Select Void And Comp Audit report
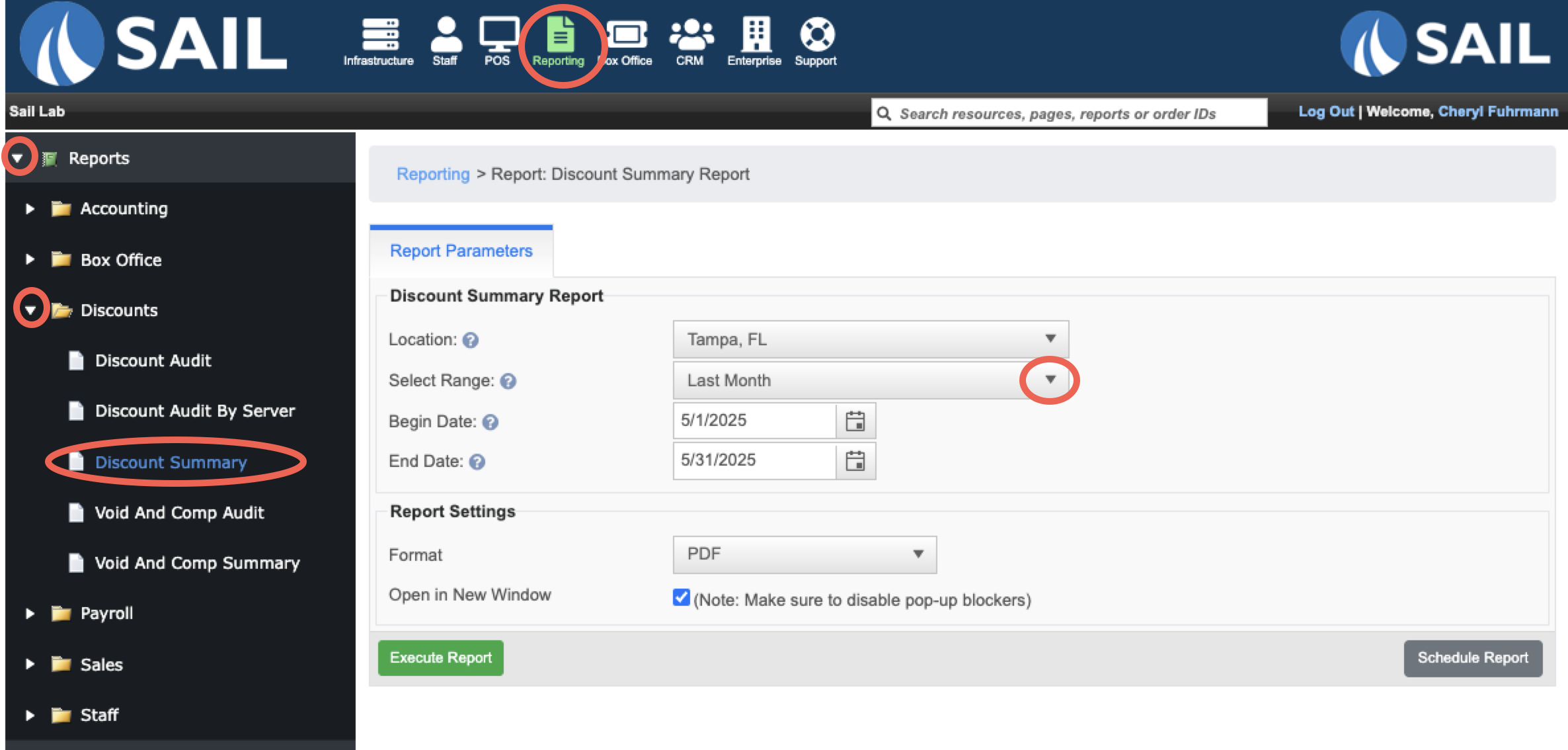Image resolution: width=1568 pixels, height=750 pixels. tap(179, 513)
